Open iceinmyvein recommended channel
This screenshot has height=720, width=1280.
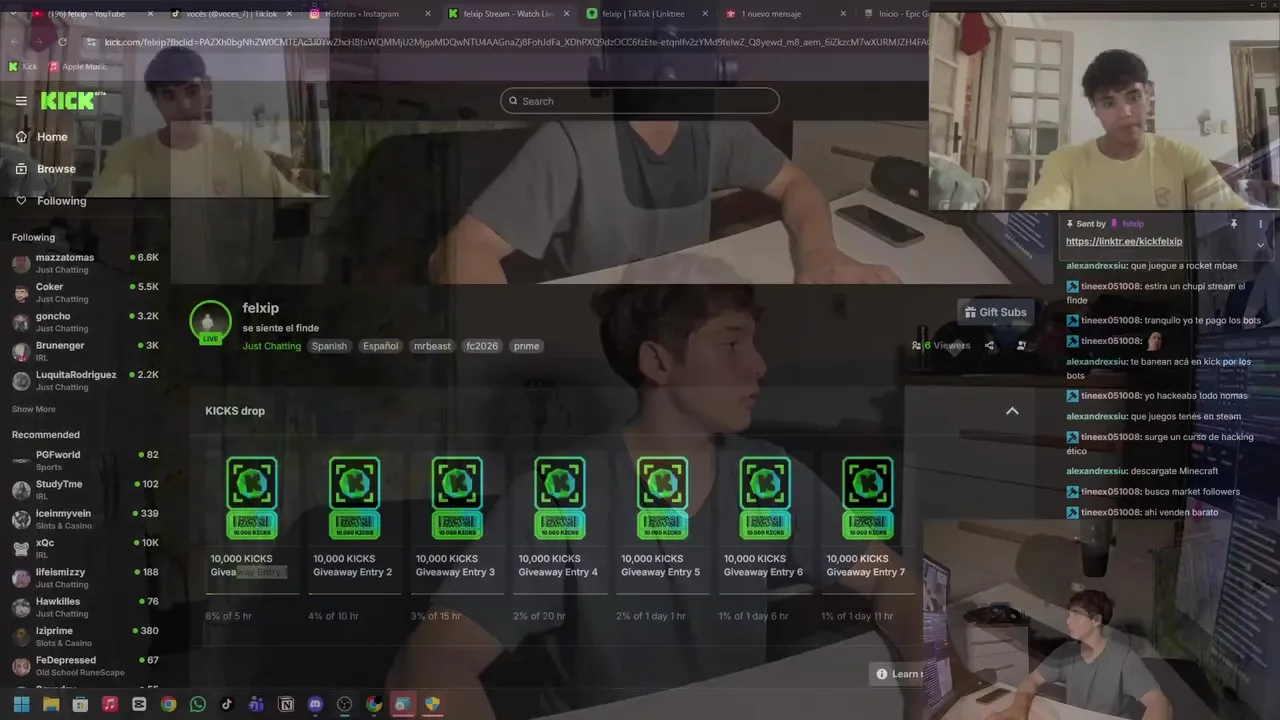click(x=85, y=520)
